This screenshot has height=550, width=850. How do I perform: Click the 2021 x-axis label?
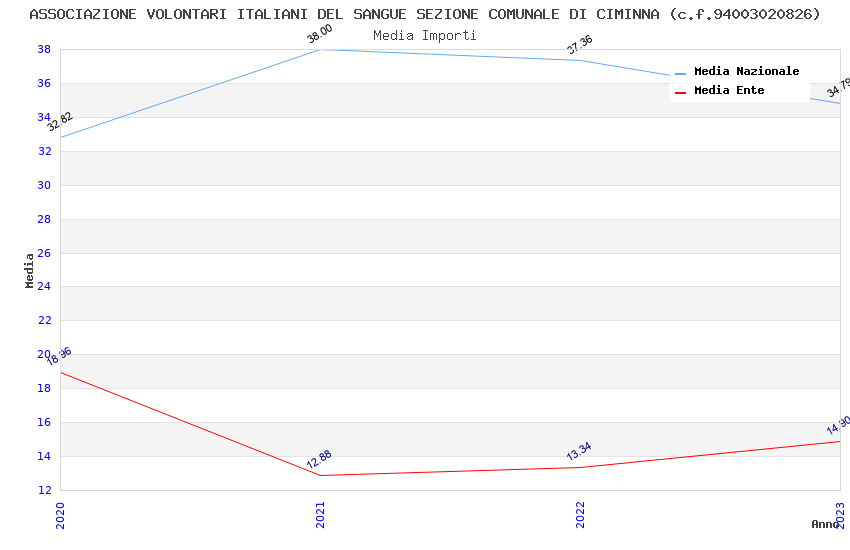point(320,515)
